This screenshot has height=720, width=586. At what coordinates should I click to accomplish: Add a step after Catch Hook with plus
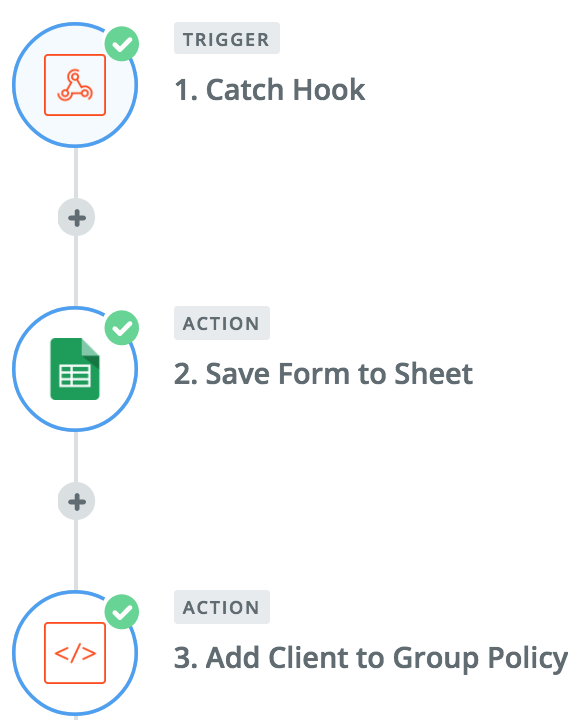[x=77, y=218]
